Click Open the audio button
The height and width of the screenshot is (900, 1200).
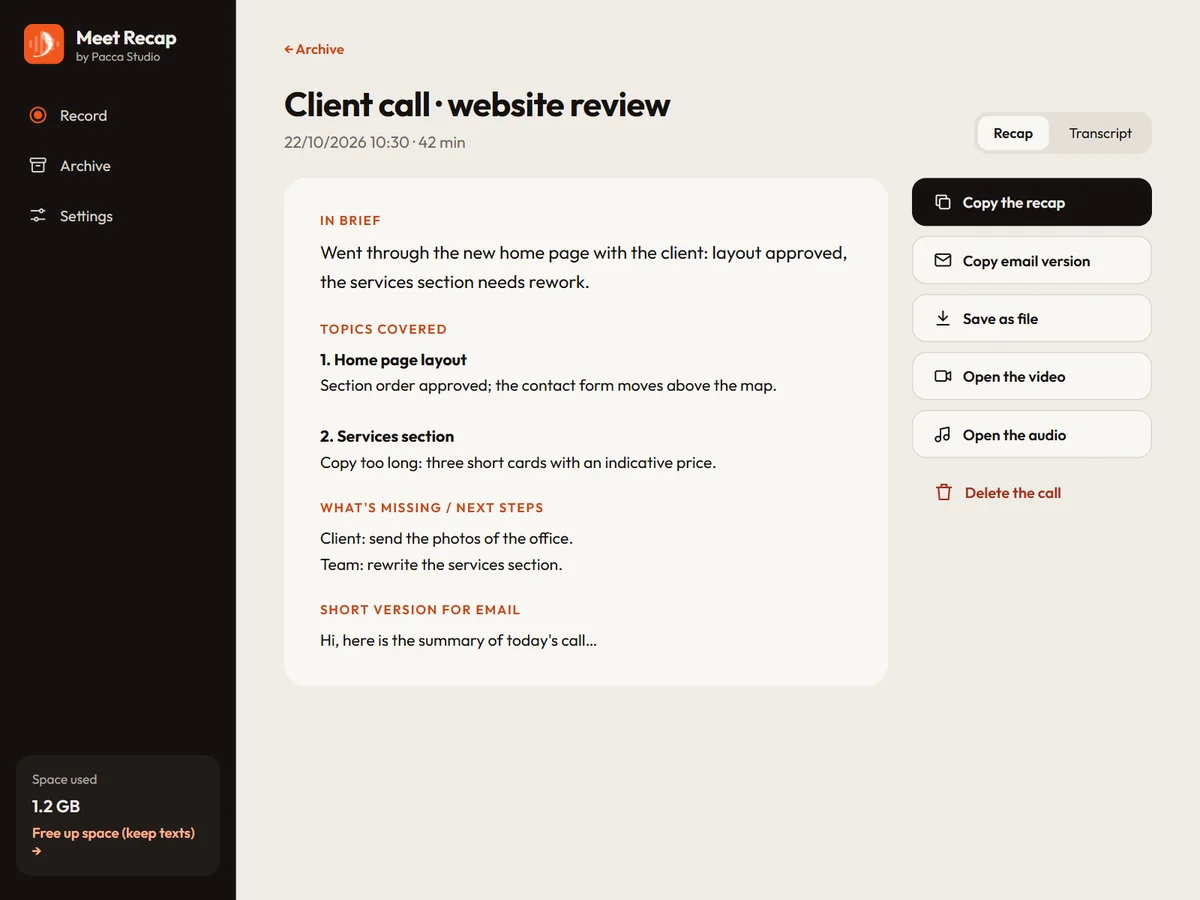pos(1032,434)
